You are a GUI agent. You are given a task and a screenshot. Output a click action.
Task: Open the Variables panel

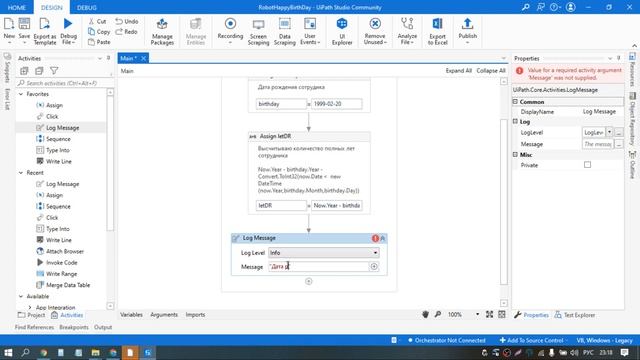click(x=131, y=315)
